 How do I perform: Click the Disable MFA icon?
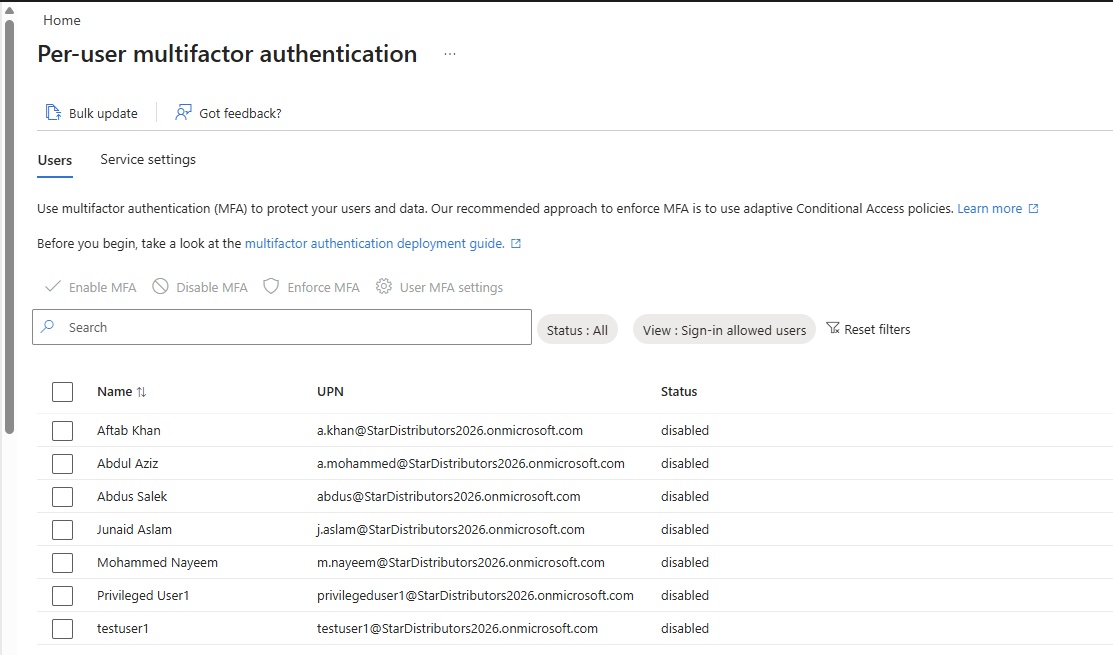pos(160,287)
